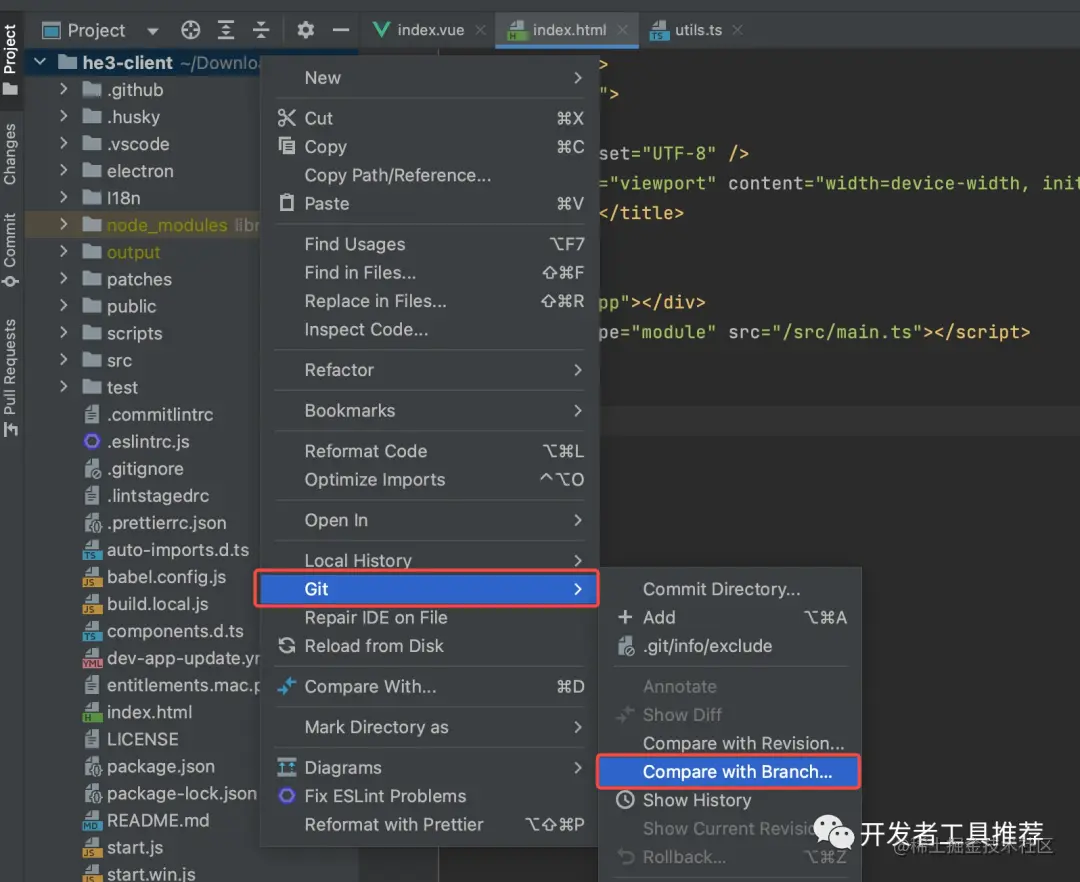Open Project panel settings gear
This screenshot has width=1080, height=882.
[305, 30]
